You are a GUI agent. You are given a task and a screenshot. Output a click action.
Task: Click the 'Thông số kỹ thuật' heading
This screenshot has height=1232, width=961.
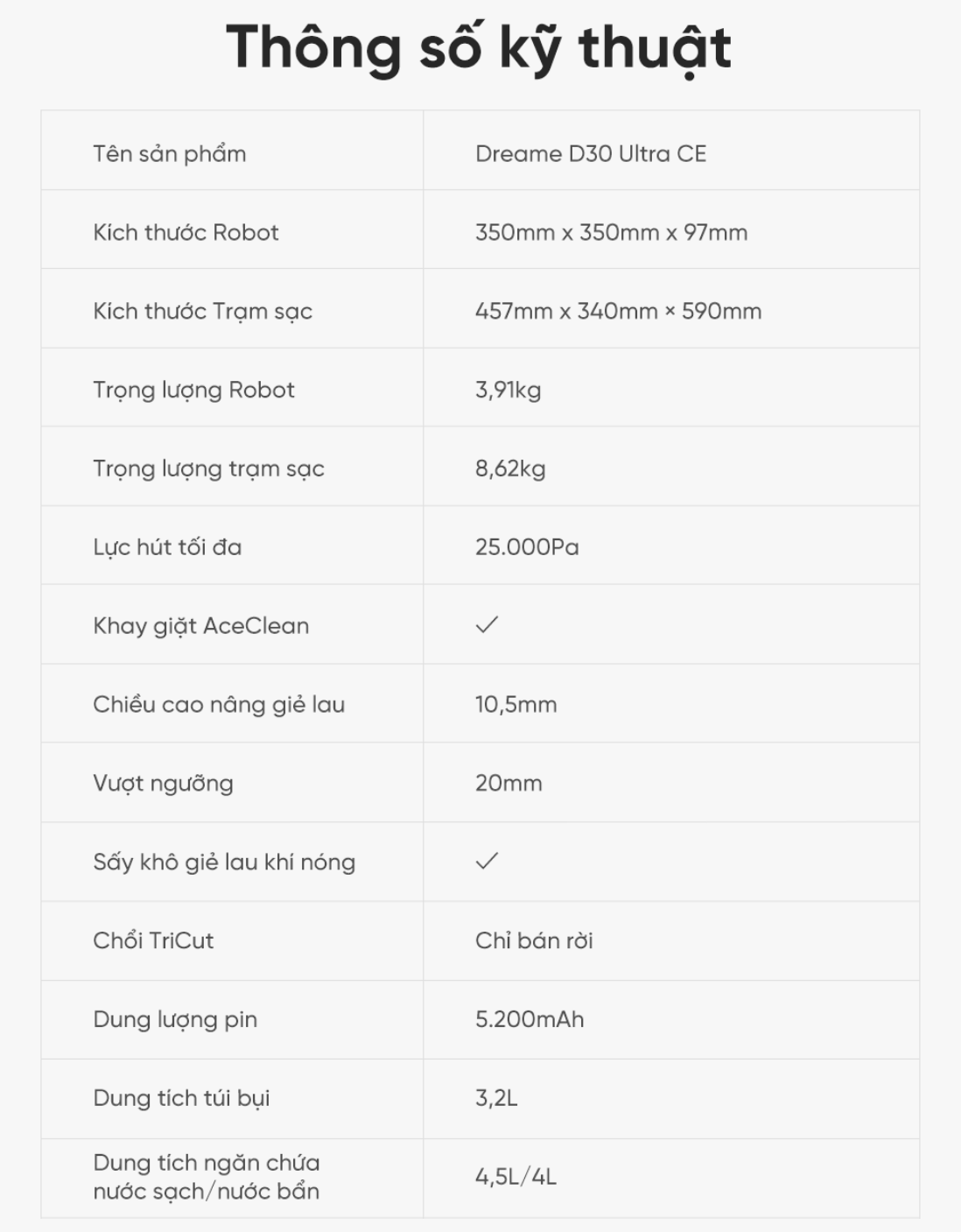[x=479, y=47]
